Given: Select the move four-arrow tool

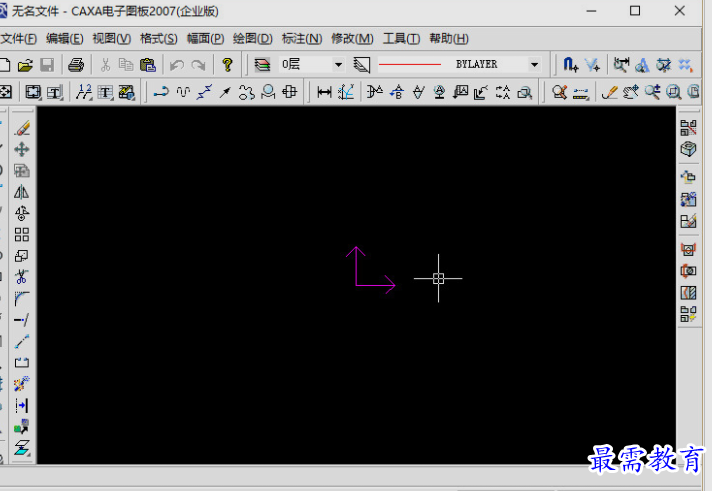Looking at the screenshot, I should [x=22, y=149].
